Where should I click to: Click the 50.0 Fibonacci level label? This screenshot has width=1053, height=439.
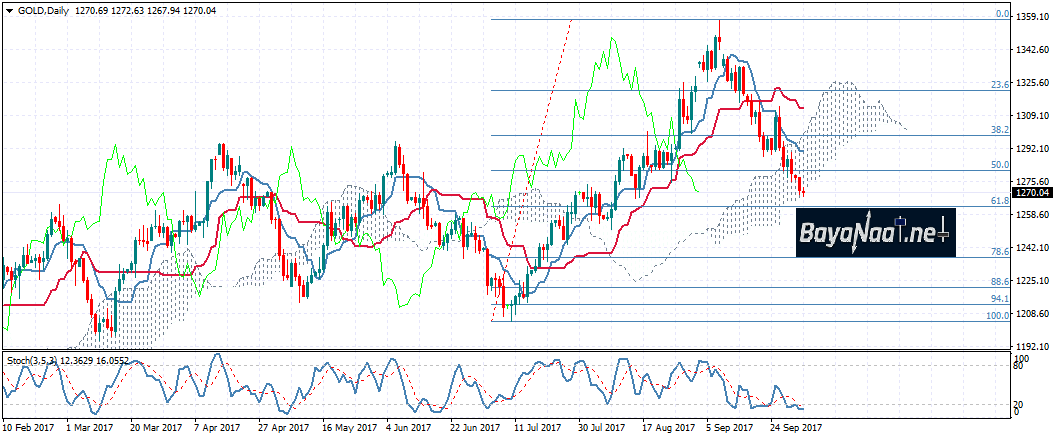(x=997, y=165)
